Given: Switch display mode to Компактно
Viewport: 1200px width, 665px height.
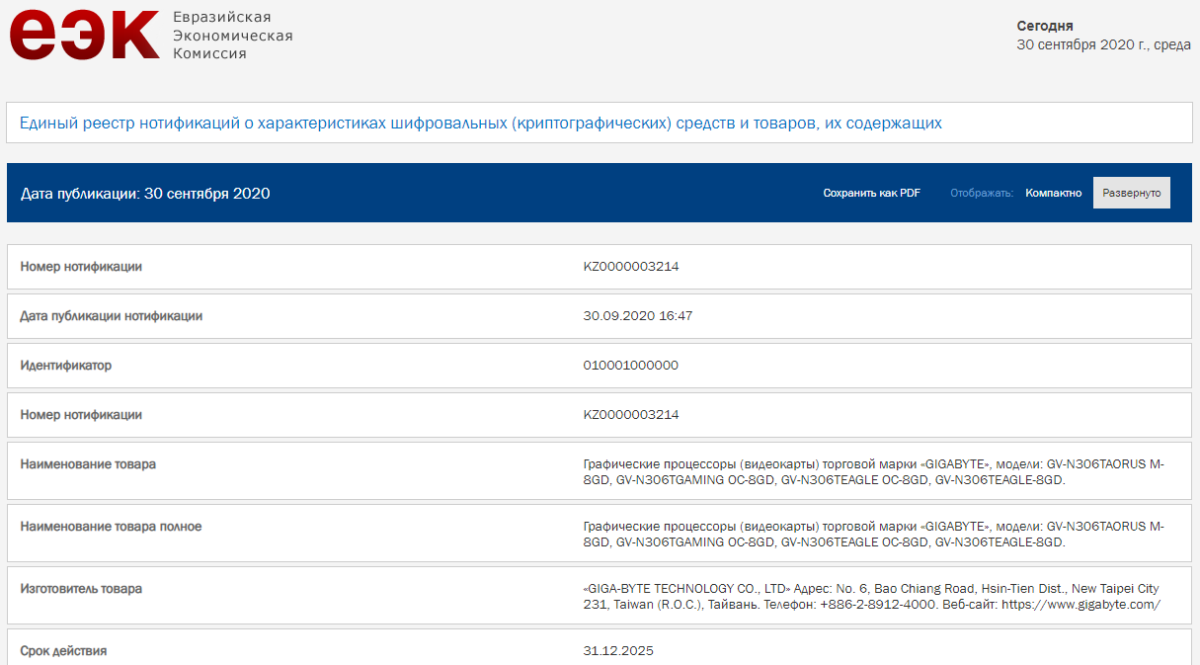Looking at the screenshot, I should click(x=1053, y=193).
